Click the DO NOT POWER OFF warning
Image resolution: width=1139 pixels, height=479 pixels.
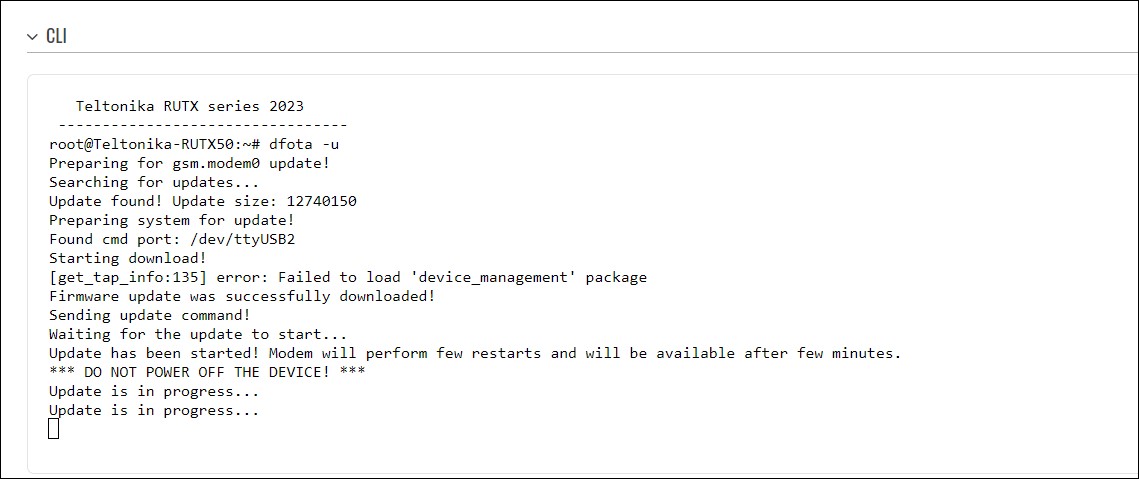click(x=207, y=372)
